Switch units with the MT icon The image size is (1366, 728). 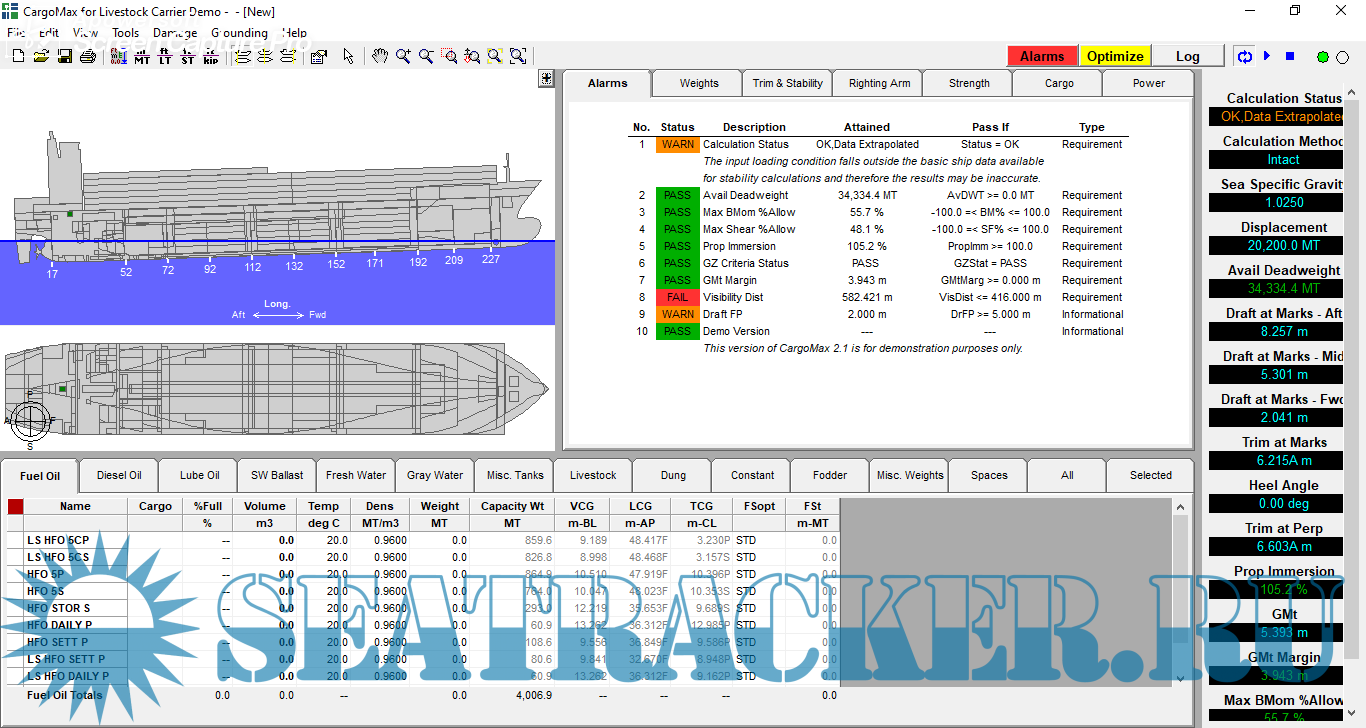coord(142,57)
